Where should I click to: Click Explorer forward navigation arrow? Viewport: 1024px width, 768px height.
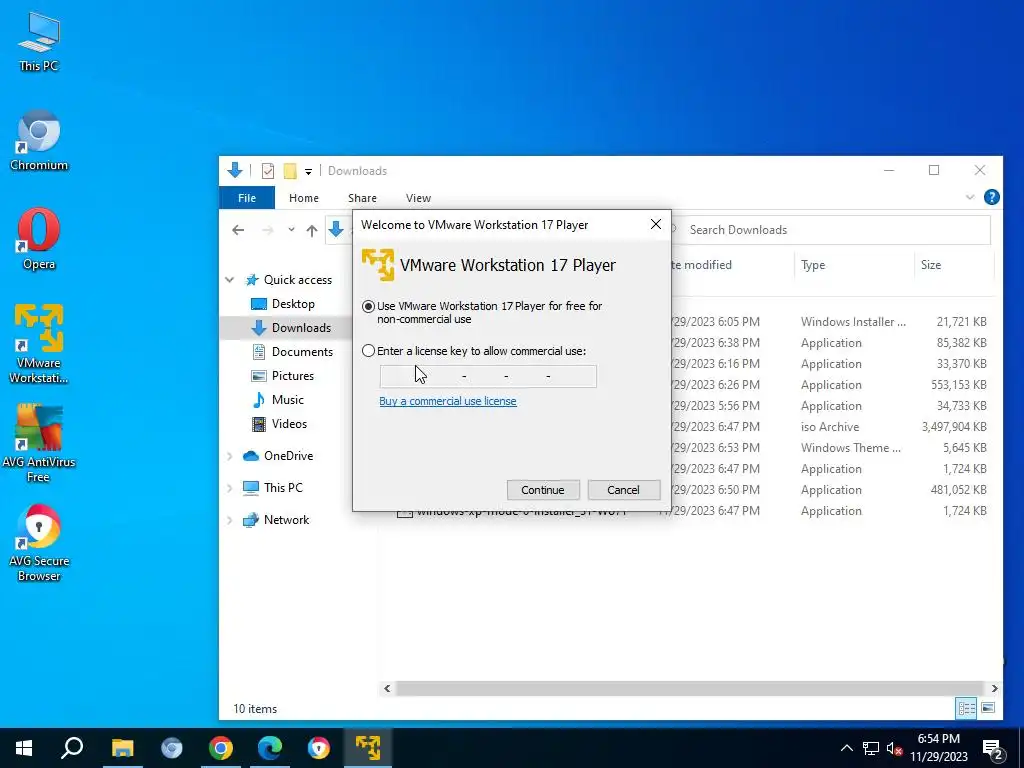pos(268,230)
